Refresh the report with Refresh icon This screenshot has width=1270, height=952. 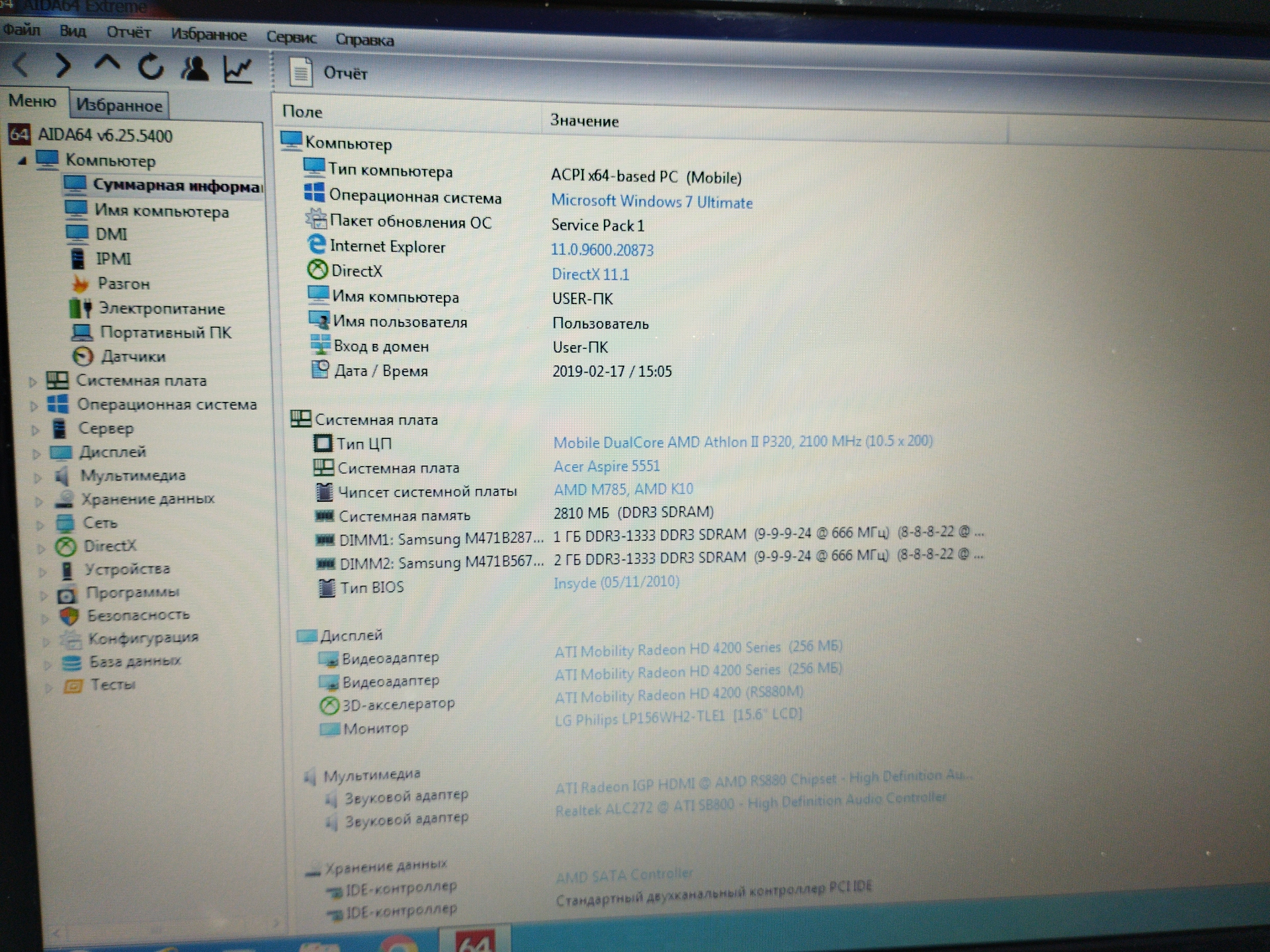coord(151,67)
